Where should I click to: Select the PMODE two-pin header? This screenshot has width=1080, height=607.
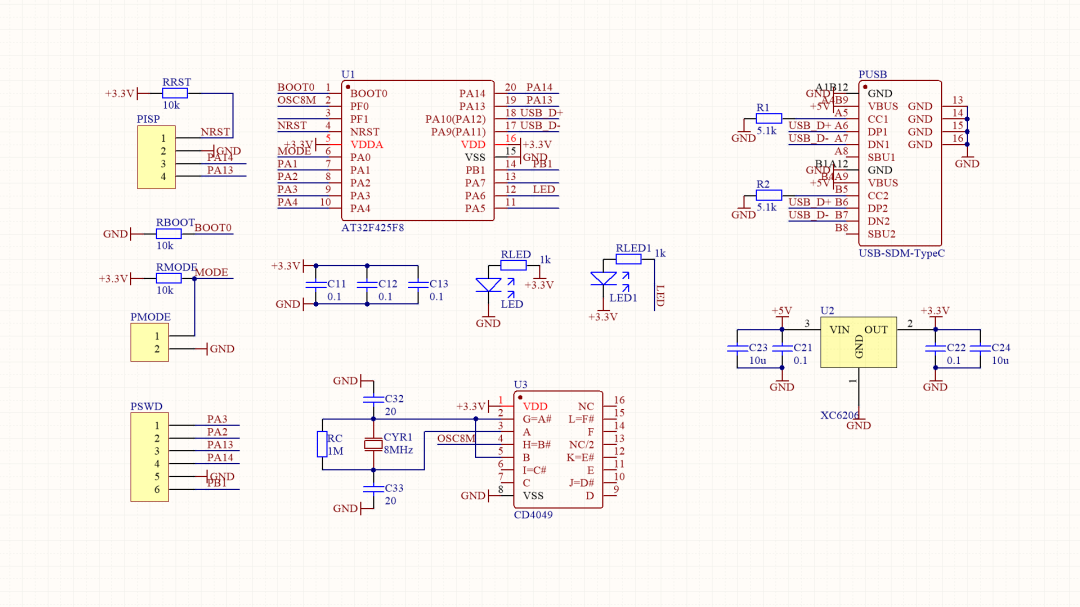click(x=149, y=342)
